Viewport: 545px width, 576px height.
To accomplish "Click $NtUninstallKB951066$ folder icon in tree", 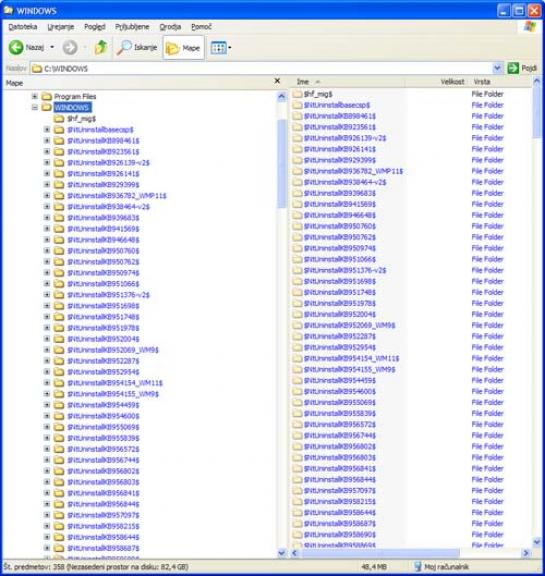I will (59, 284).
